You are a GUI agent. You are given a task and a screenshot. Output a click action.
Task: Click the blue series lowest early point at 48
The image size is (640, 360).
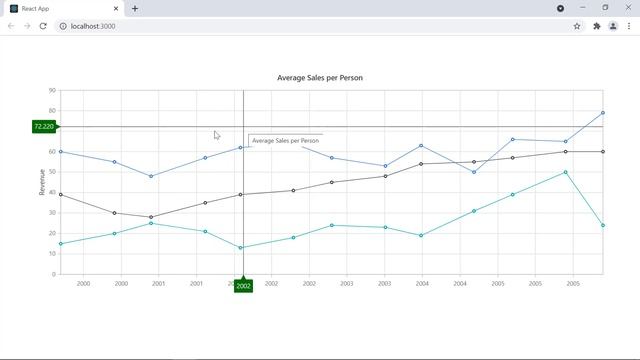(151, 176)
